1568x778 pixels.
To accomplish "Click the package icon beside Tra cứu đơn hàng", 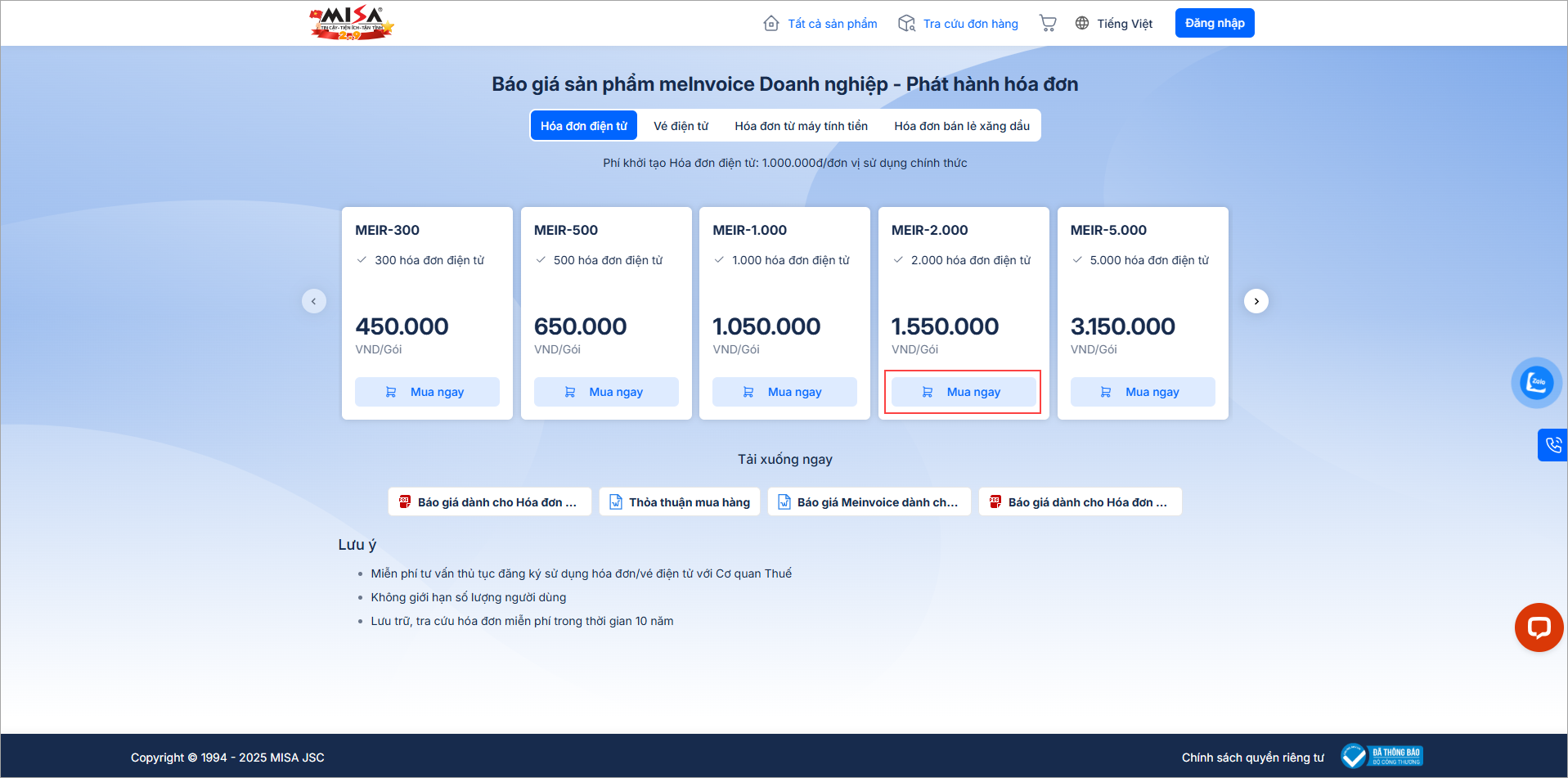I will click(906, 23).
